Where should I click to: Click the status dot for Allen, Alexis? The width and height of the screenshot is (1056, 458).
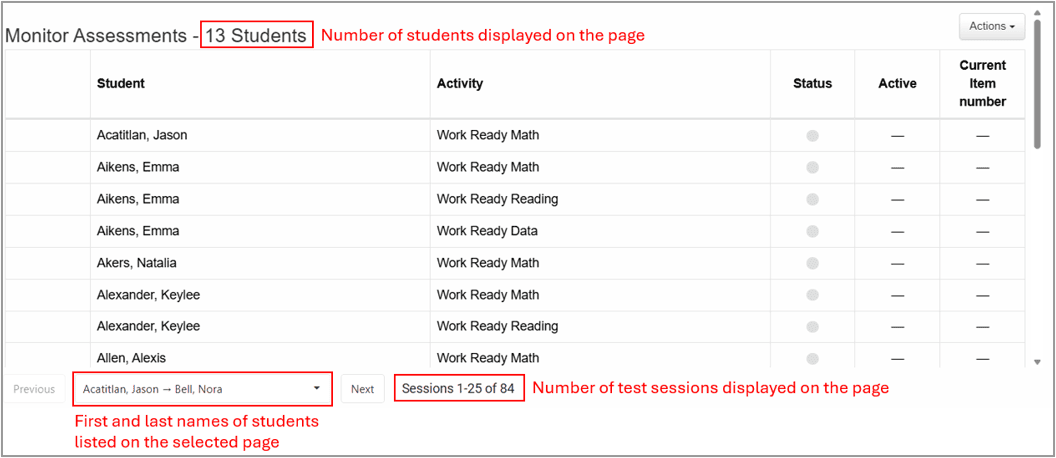click(812, 358)
